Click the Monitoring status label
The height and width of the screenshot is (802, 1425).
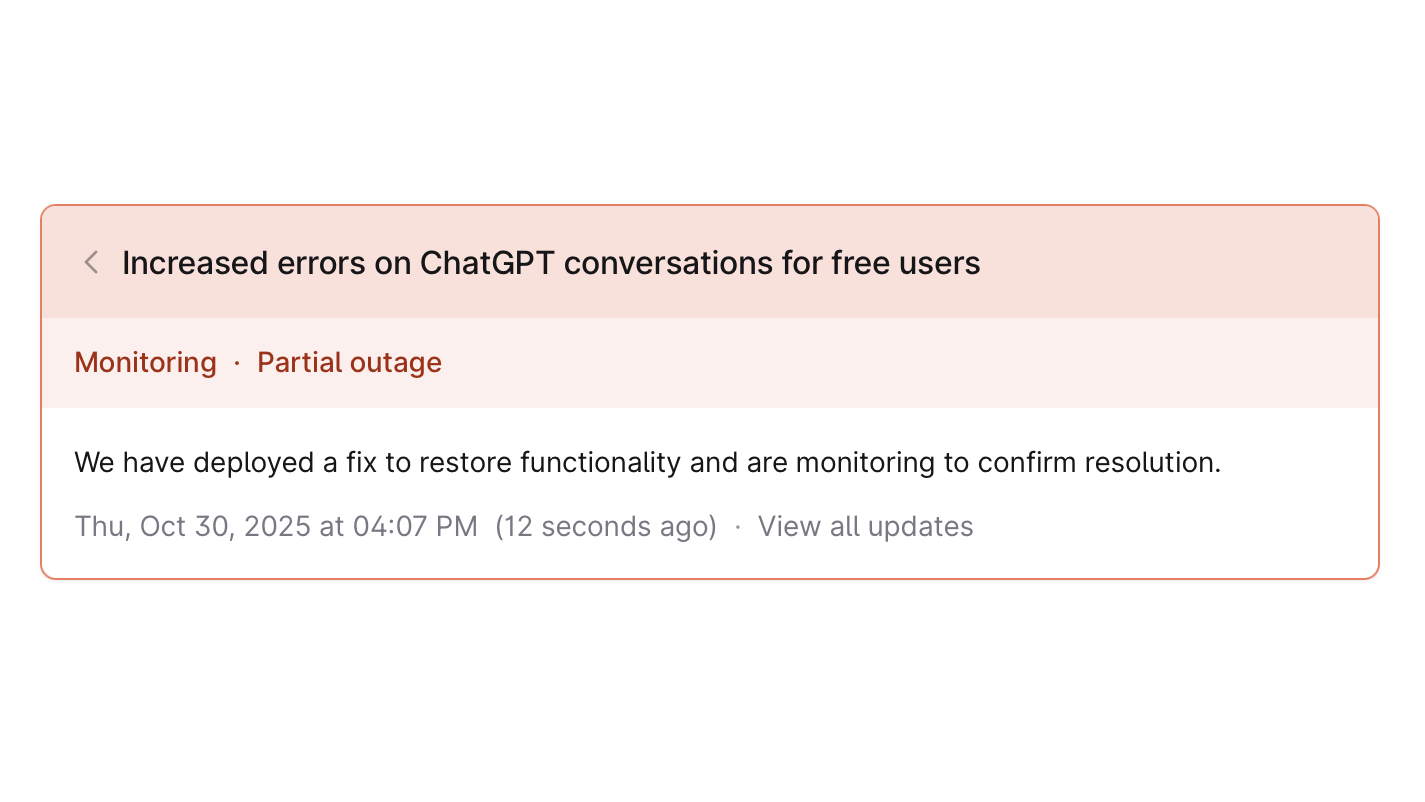click(145, 362)
